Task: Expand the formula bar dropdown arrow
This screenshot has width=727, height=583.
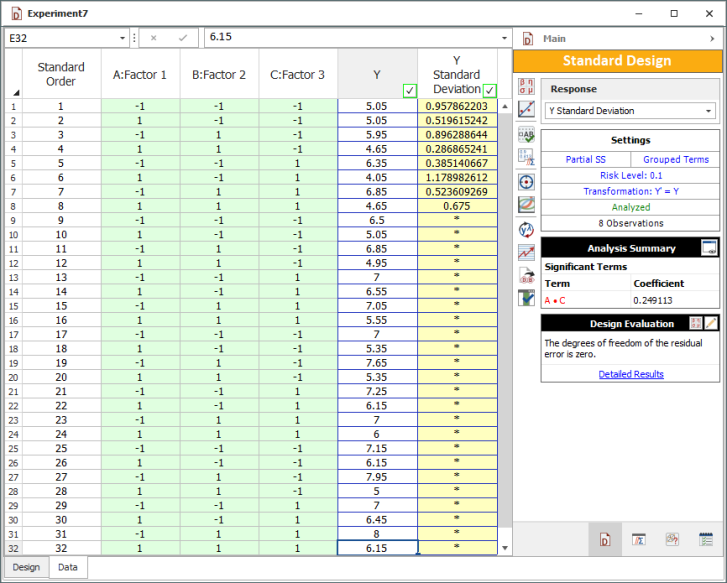Action: (505, 37)
